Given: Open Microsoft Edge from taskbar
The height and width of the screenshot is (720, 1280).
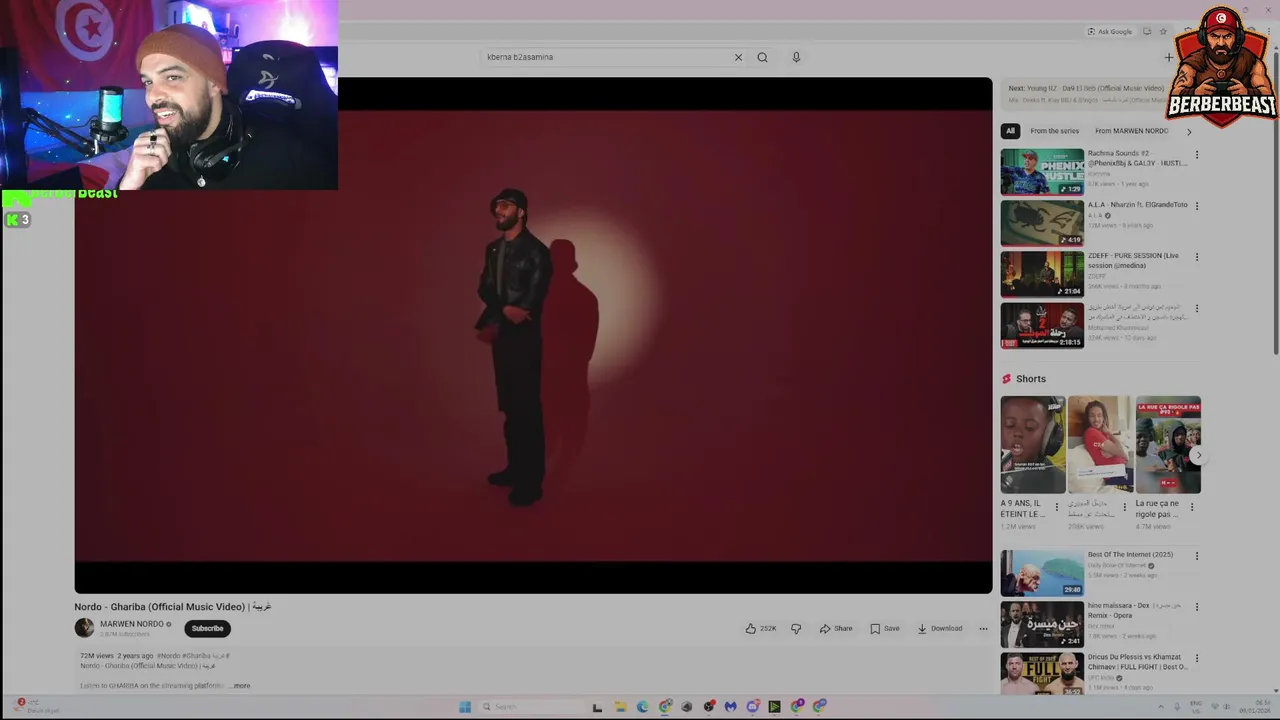Looking at the screenshot, I should click(642, 707).
